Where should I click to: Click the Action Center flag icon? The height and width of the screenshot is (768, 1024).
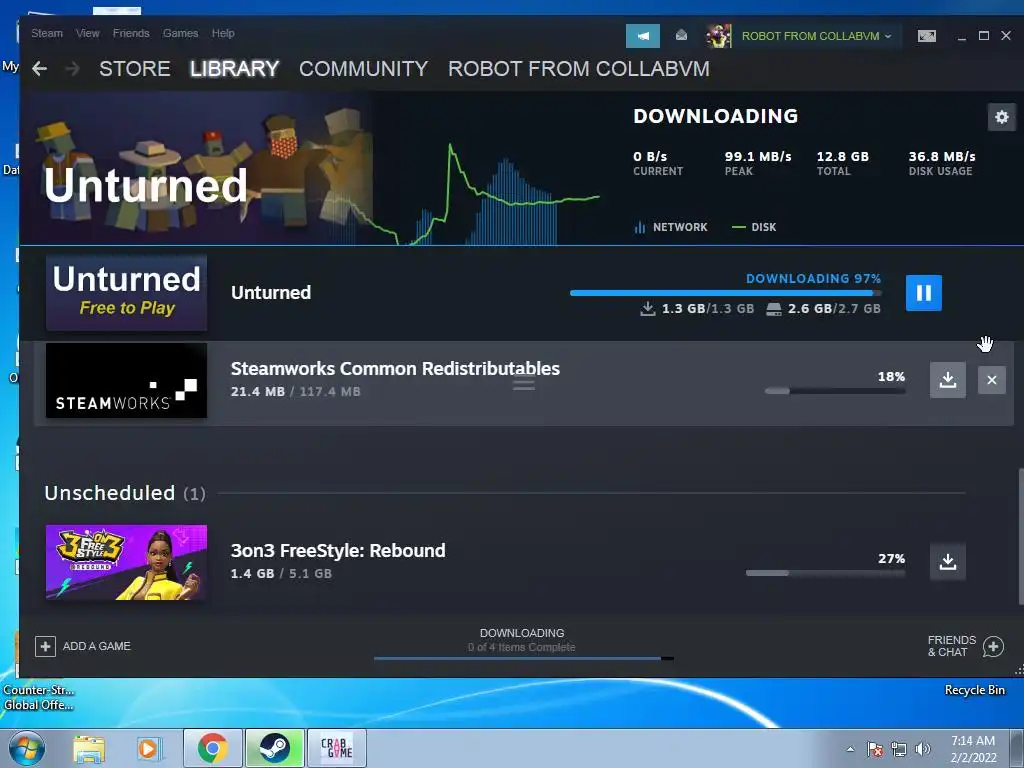point(874,749)
